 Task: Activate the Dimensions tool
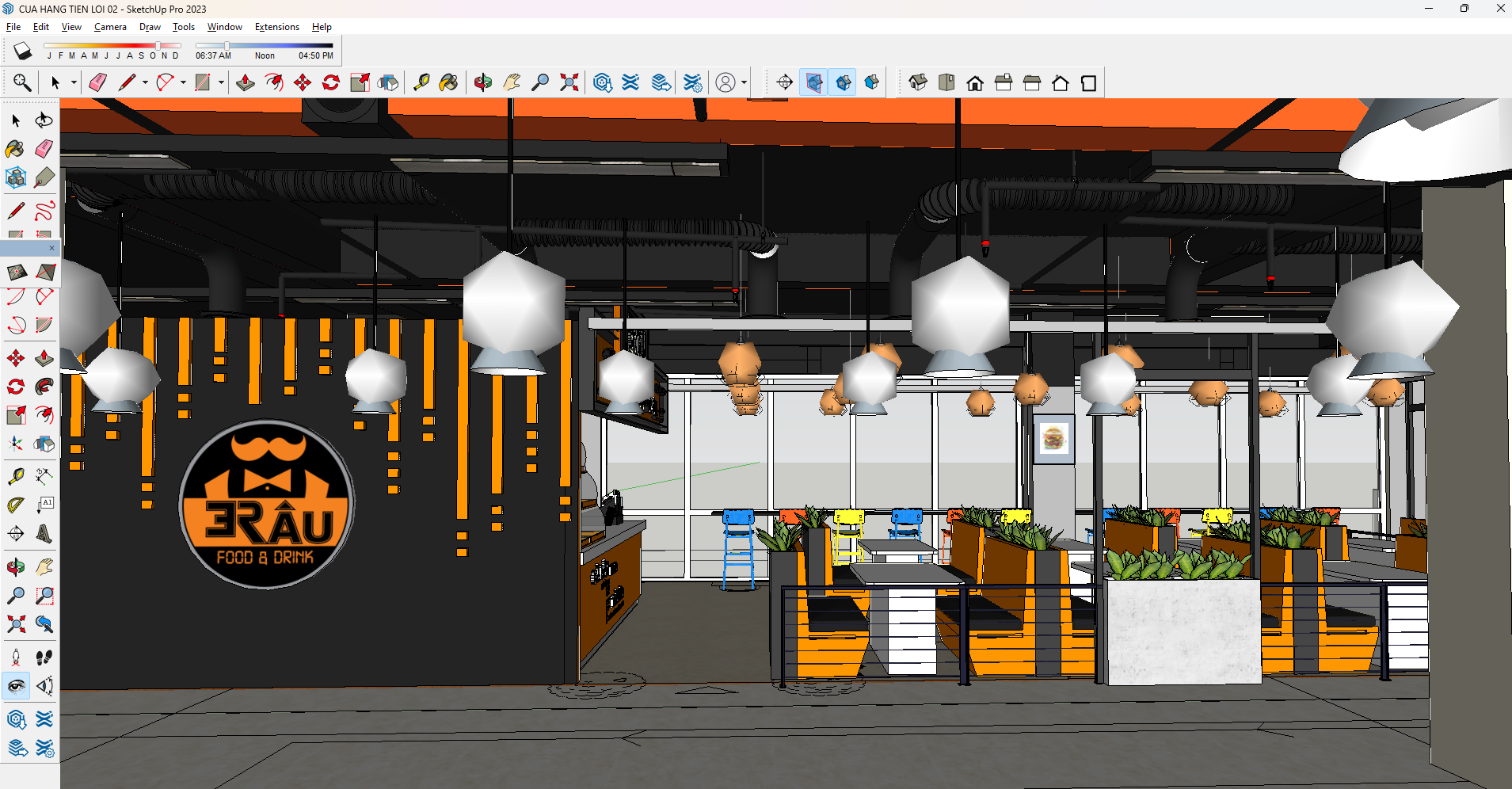click(44, 476)
